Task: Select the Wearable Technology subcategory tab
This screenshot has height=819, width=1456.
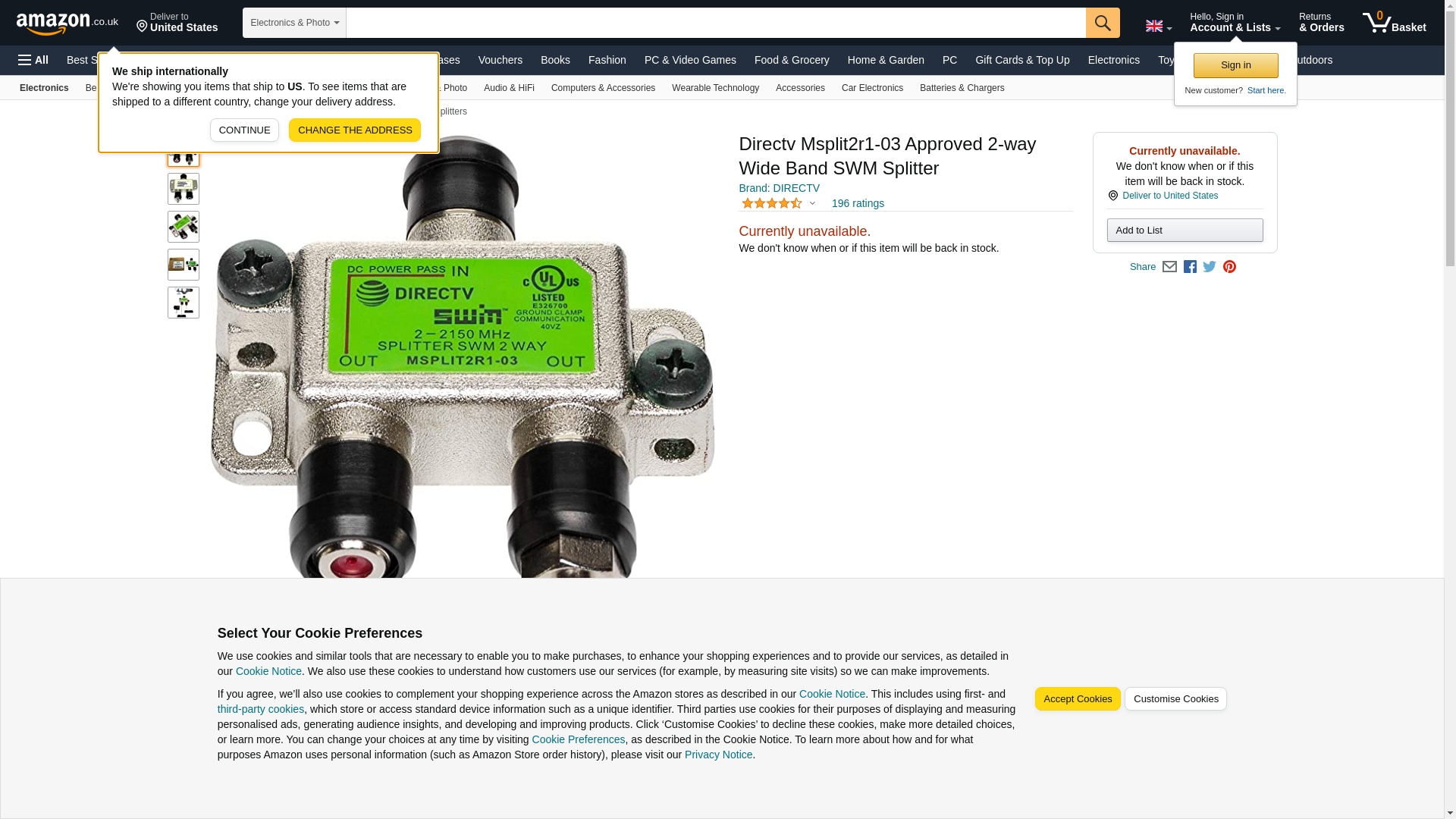Action: pos(715,88)
